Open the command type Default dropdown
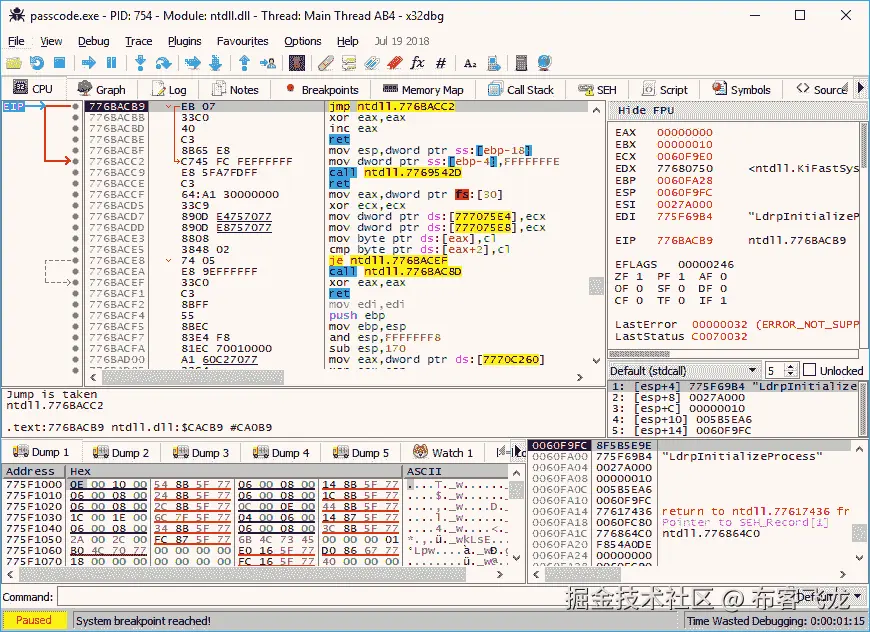 (828, 597)
